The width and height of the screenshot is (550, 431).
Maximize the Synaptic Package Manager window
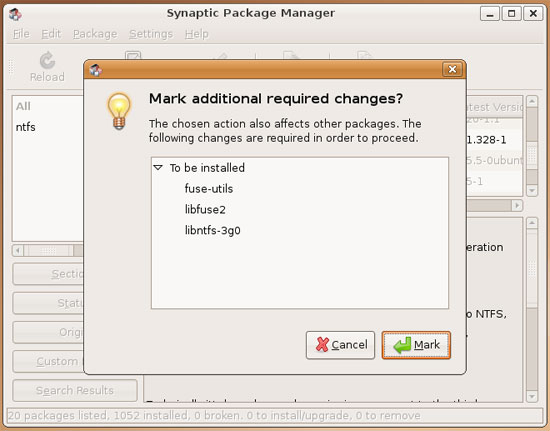[511, 14]
